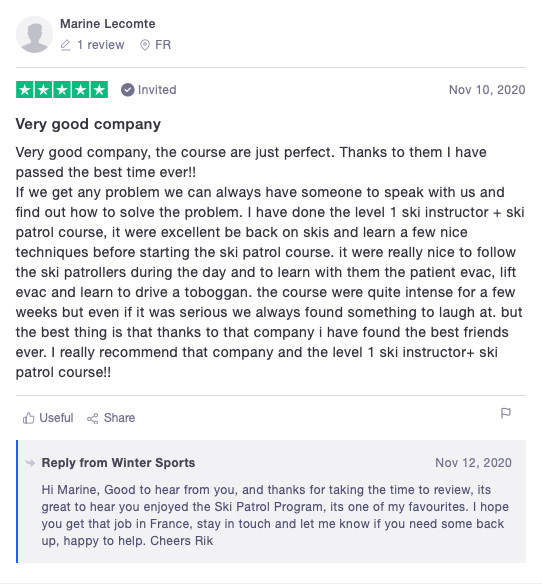Screen dimensions: 542x584
Task: Flag this review with the flag icon
Action: (x=505, y=413)
